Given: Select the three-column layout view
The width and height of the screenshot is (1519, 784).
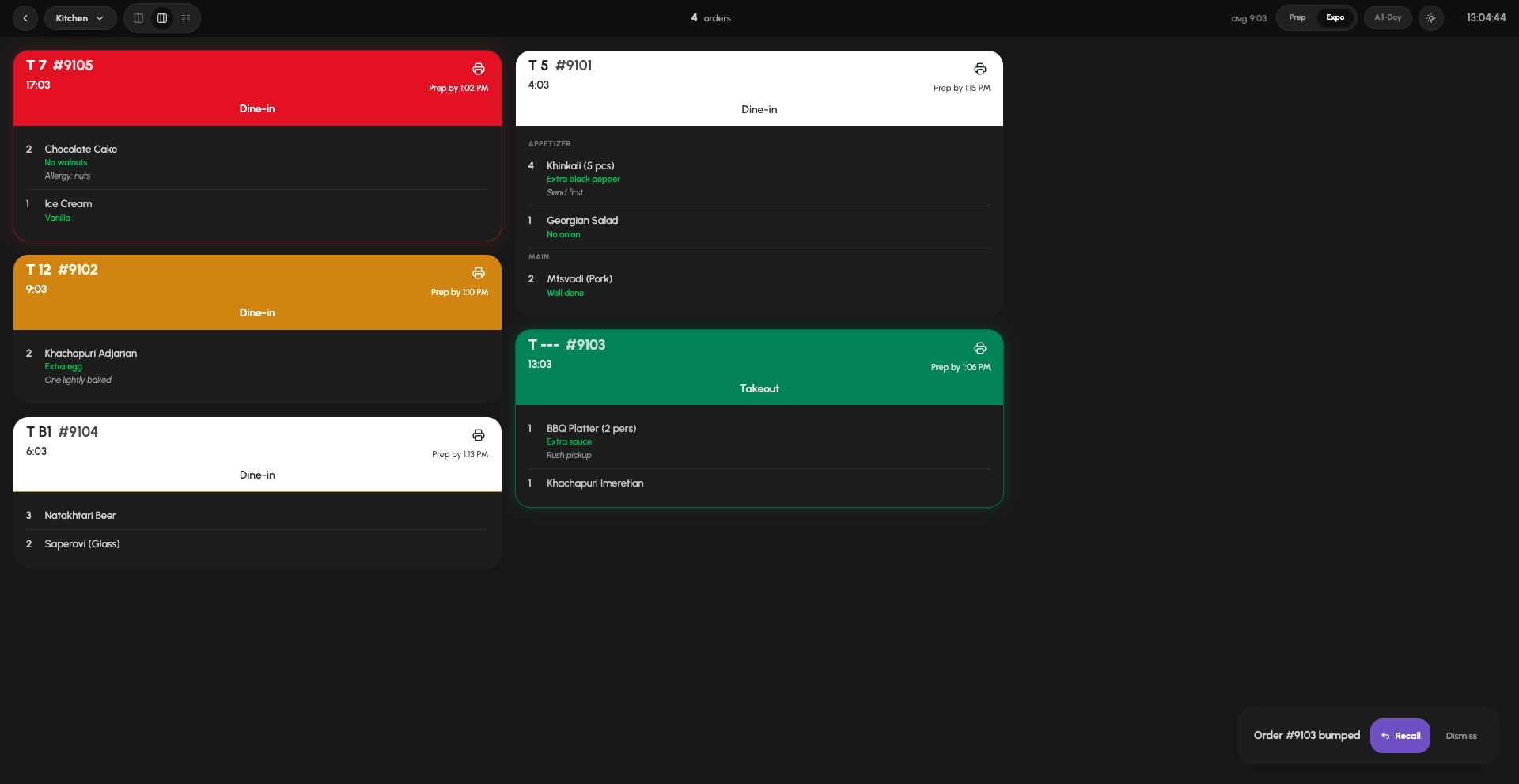Looking at the screenshot, I should [x=162, y=18].
